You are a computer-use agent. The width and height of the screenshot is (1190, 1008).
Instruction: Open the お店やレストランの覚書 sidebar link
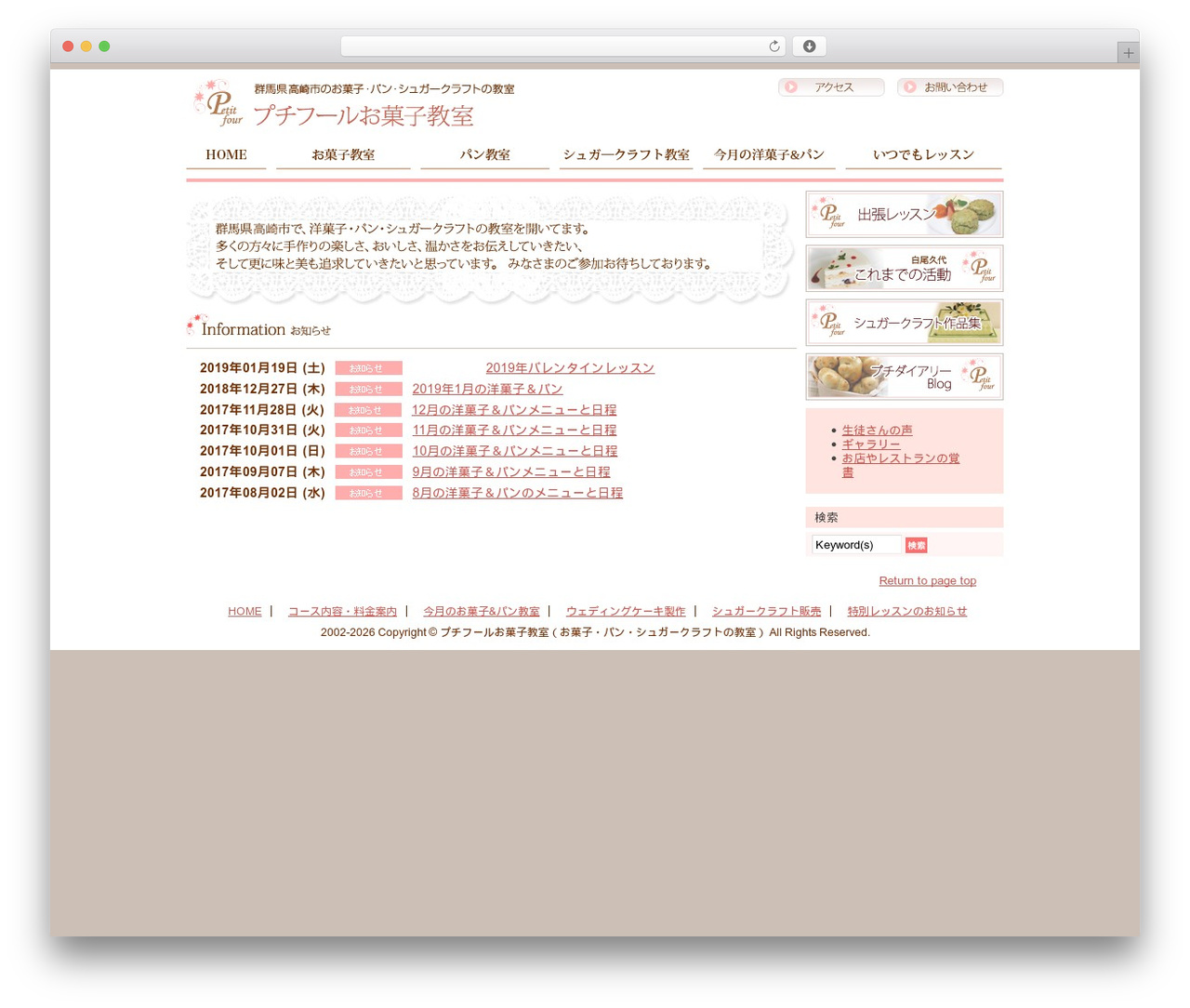click(900, 465)
